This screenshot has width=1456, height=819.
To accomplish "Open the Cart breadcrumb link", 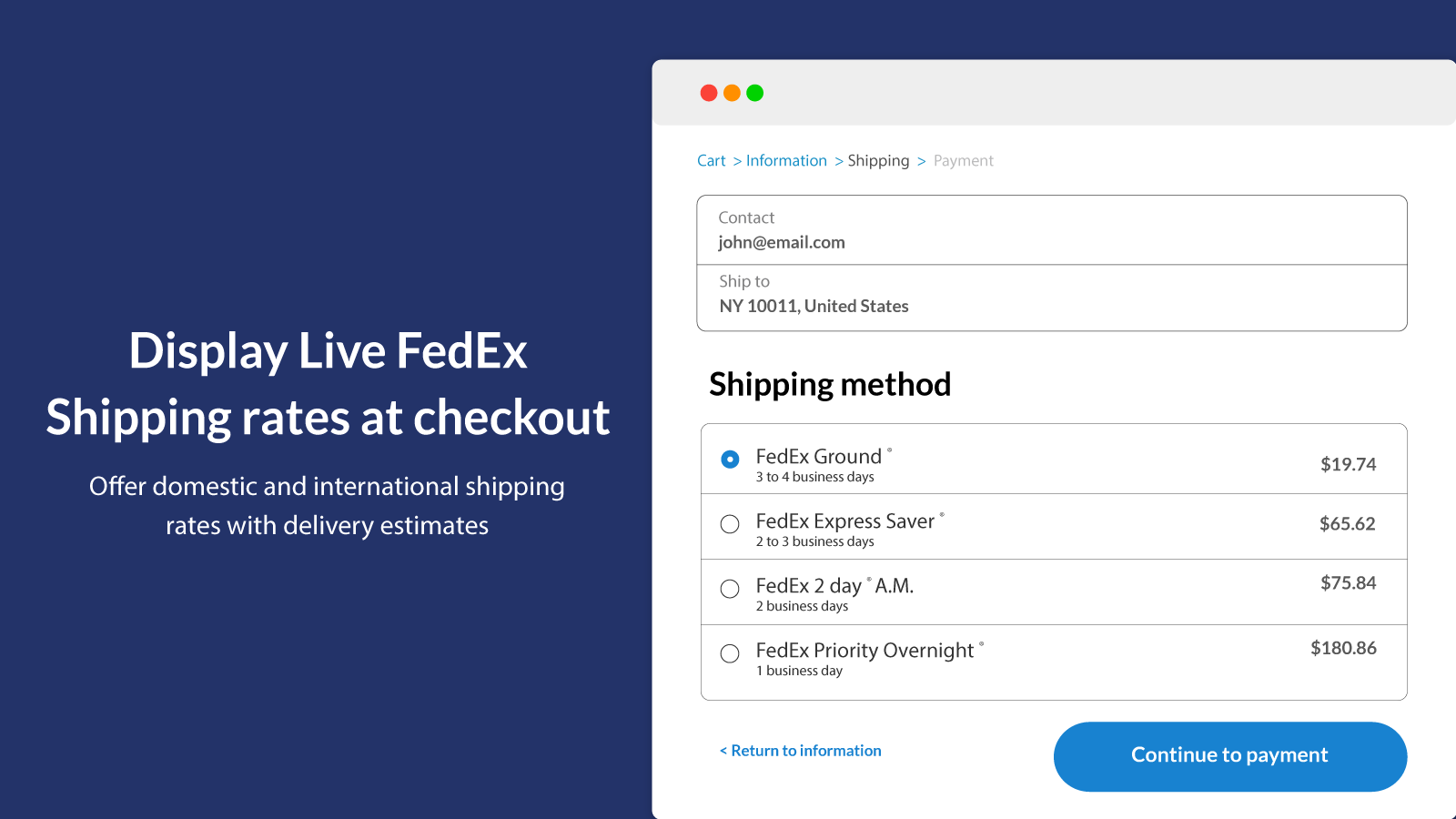I will point(711,161).
